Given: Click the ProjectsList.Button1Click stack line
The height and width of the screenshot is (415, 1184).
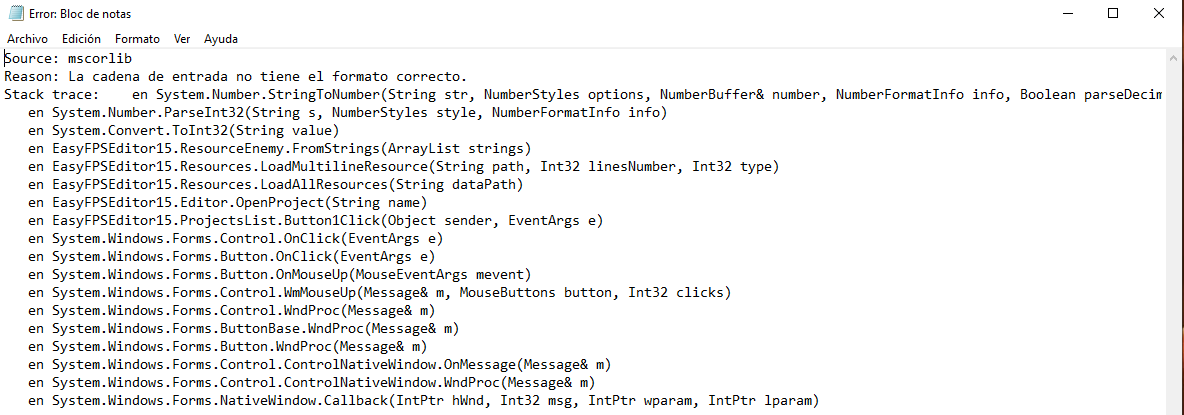Looking at the screenshot, I should pos(316,220).
